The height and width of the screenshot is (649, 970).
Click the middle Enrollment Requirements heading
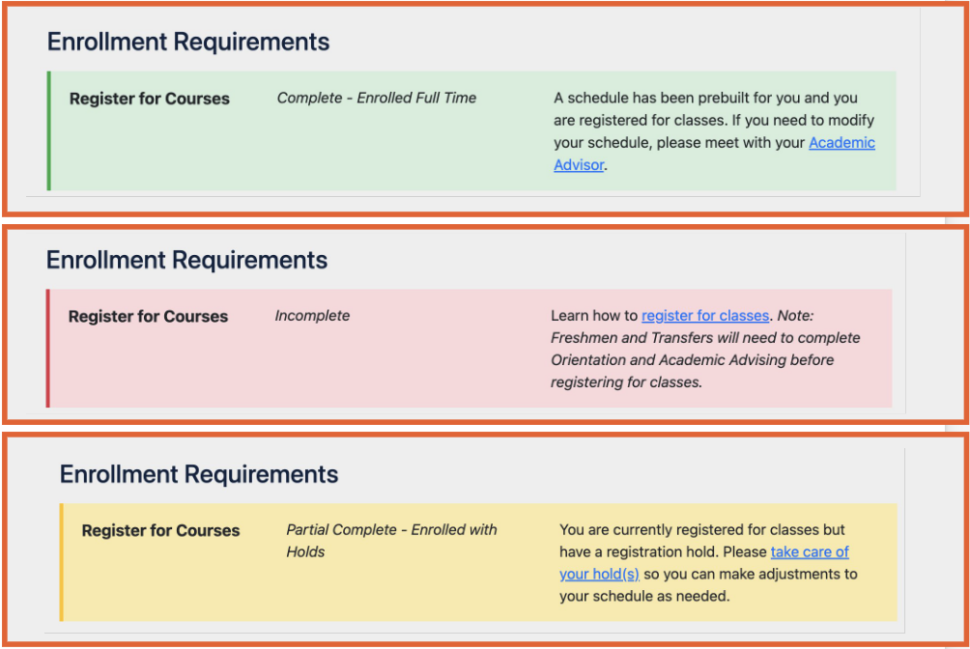pyautogui.click(x=187, y=260)
